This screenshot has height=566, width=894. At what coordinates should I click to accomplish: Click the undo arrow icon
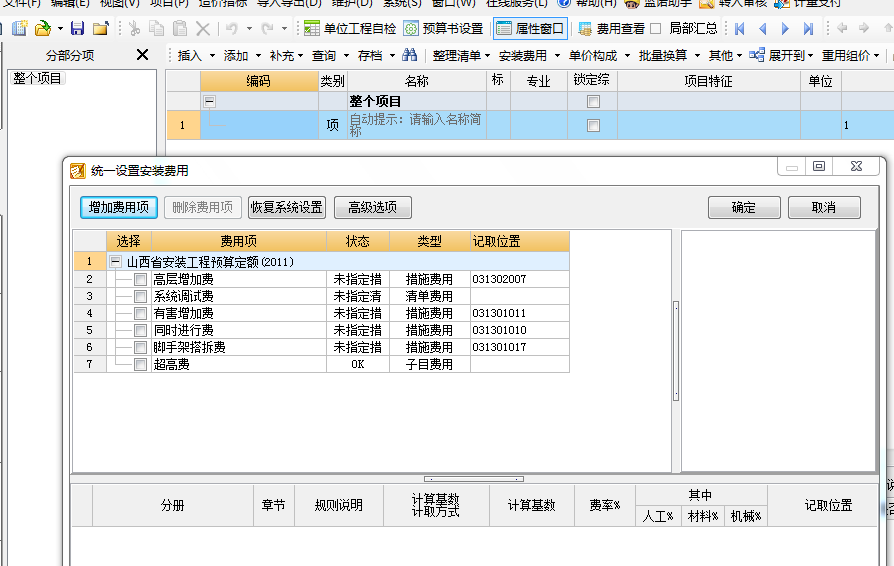231,28
